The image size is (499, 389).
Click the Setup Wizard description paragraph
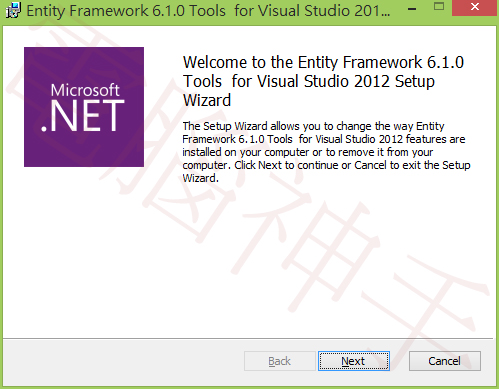click(x=326, y=152)
